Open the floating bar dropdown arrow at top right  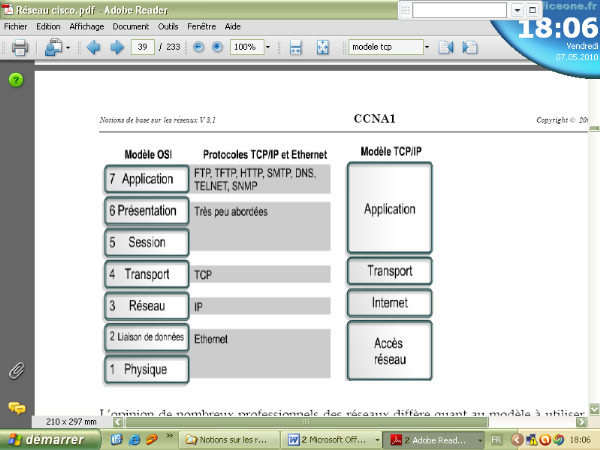click(517, 10)
